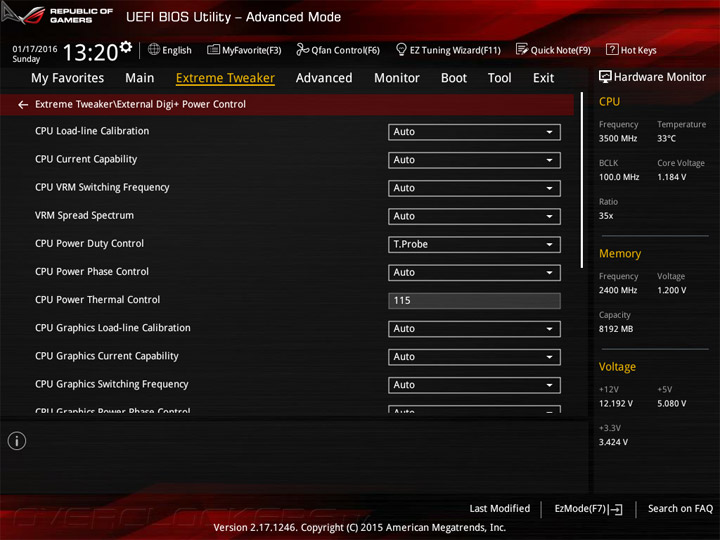Click Memory capacity value 8192 MB
Viewport: 720px width, 540px height.
point(616,329)
